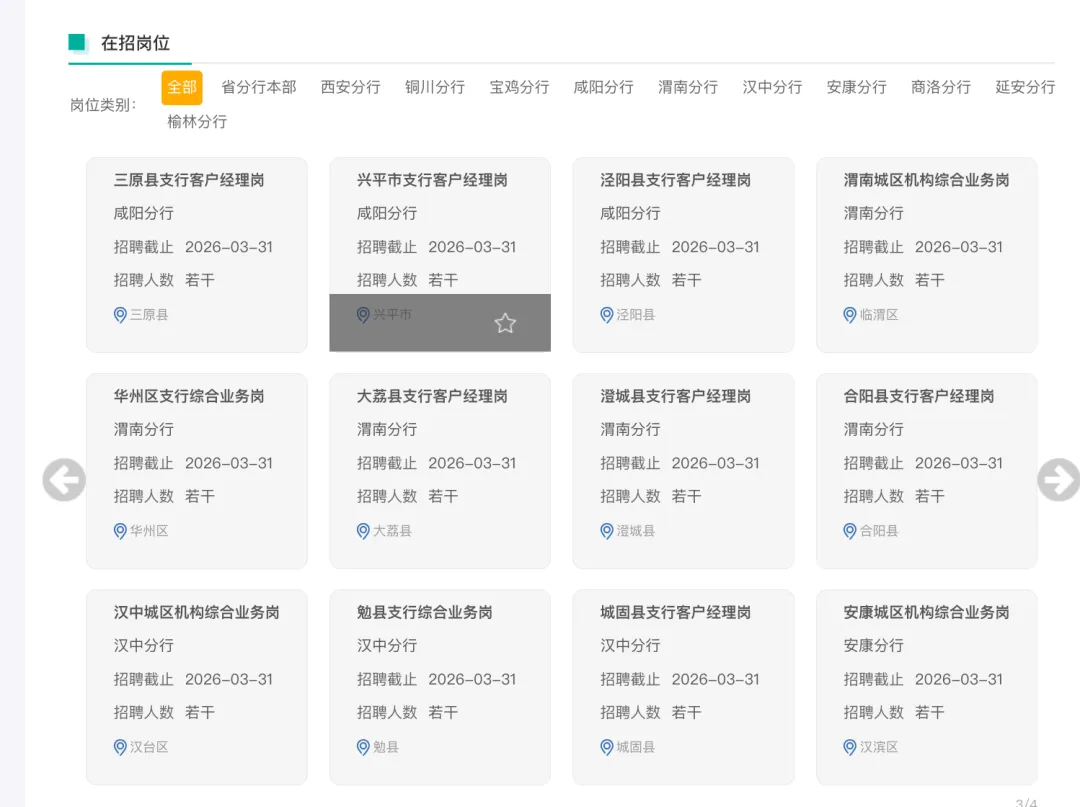Screen dimensions: 1080x807
Task: Click 安康分行 text in 安康城区 card
Action: click(873, 646)
